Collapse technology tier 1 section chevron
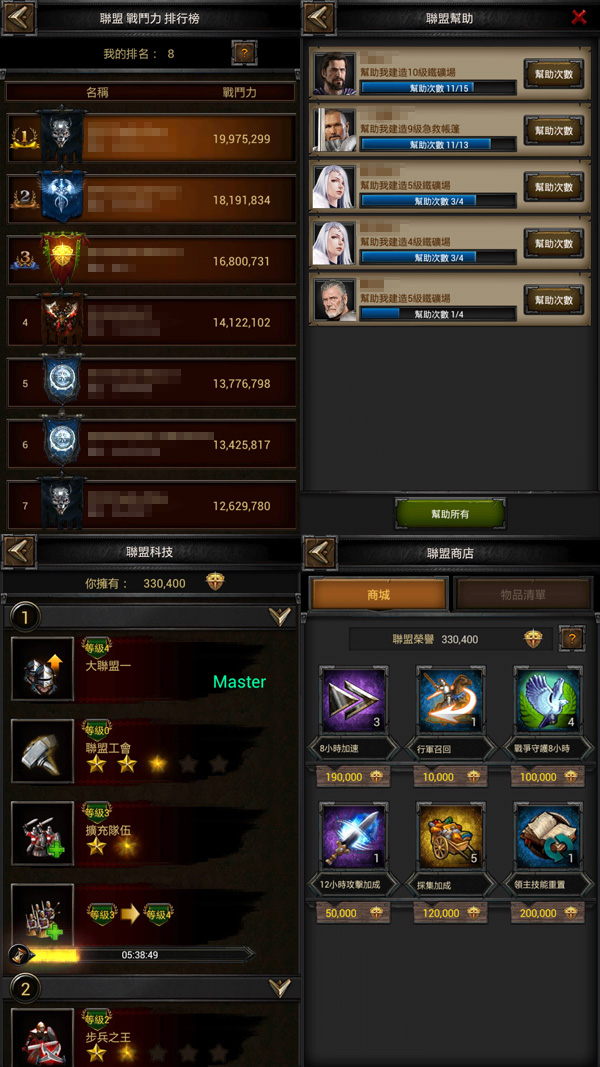 tap(280, 617)
